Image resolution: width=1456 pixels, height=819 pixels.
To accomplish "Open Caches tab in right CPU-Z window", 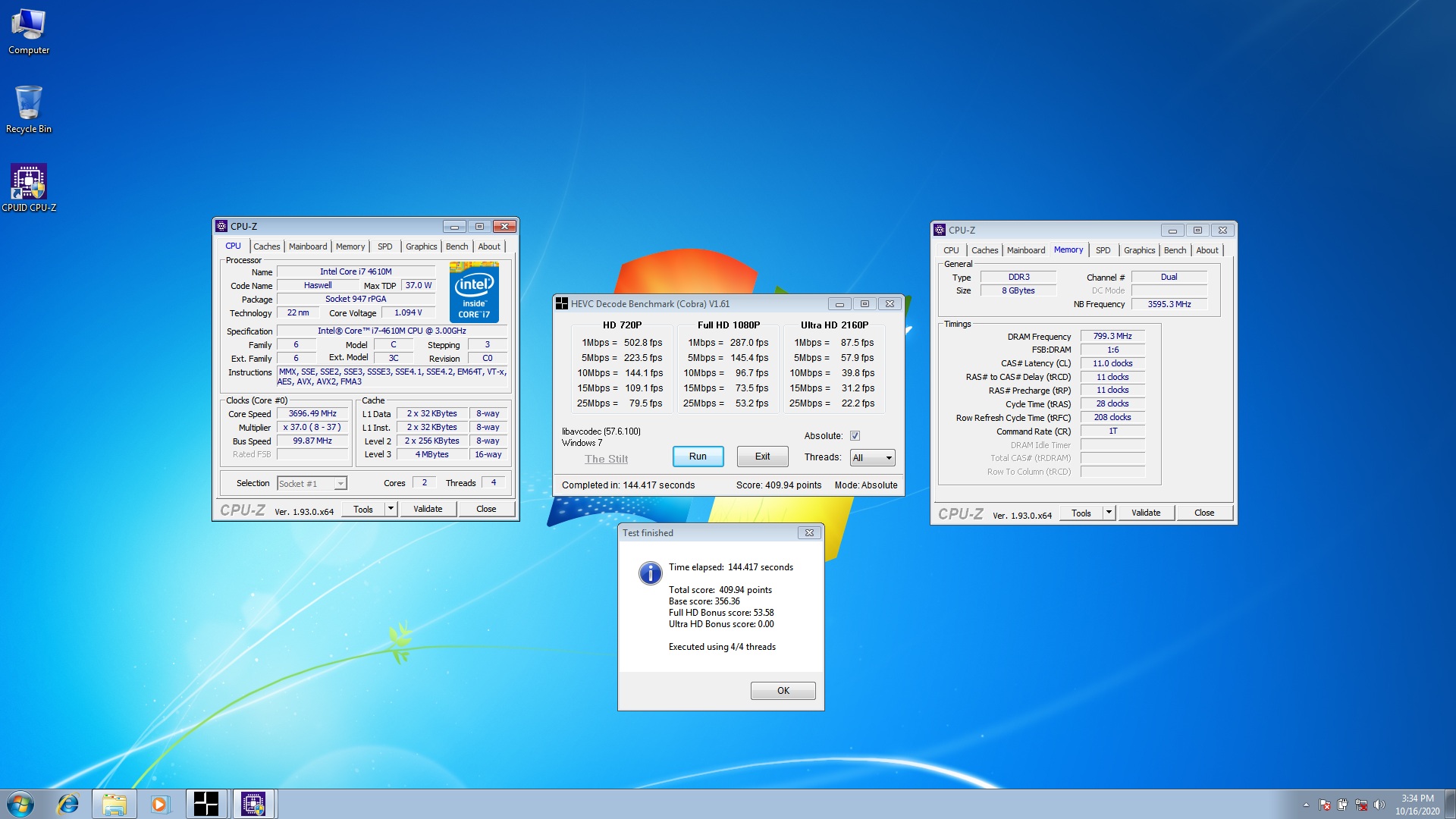I will tap(984, 250).
